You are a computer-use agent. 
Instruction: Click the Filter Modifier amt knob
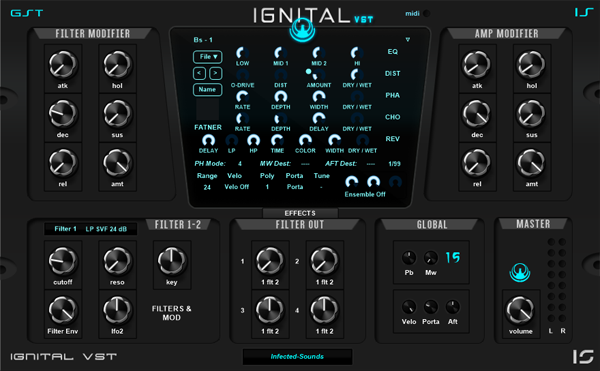point(117,163)
